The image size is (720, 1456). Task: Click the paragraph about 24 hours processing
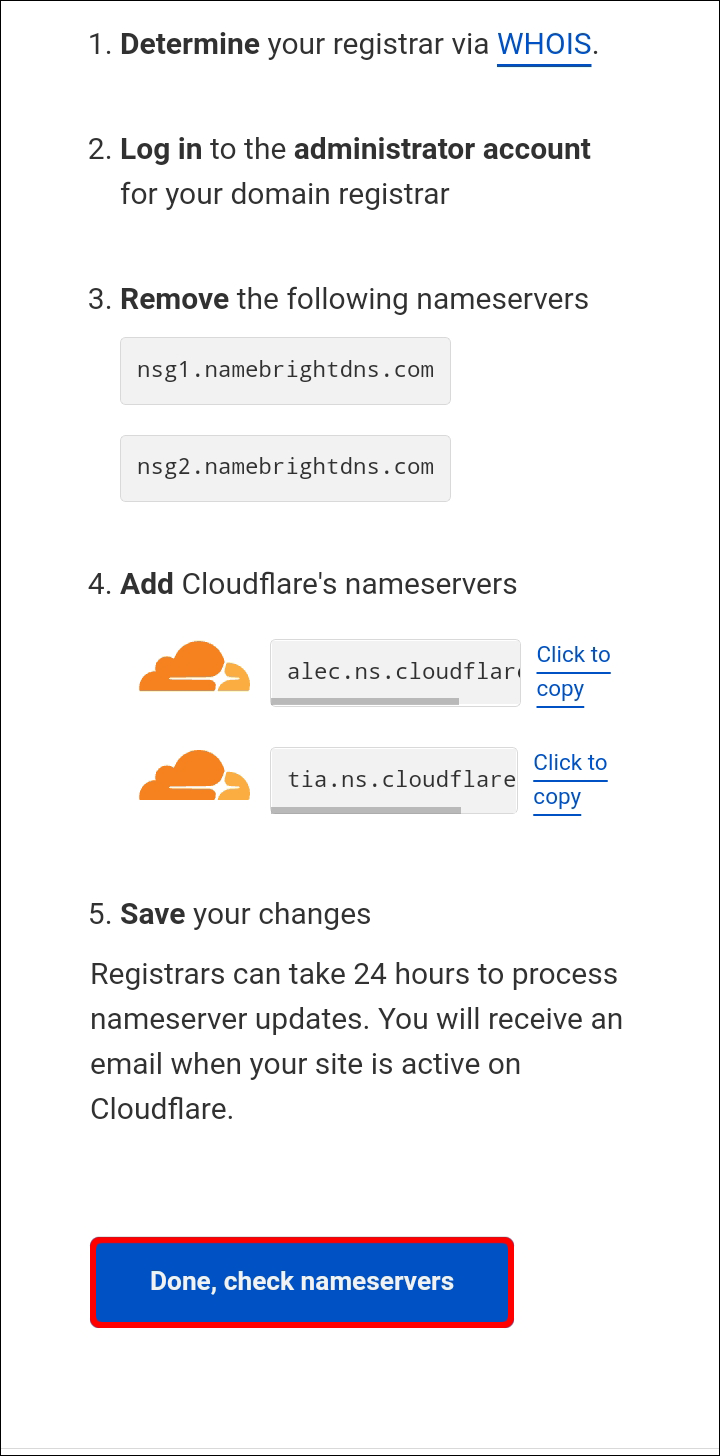[x=356, y=1041]
